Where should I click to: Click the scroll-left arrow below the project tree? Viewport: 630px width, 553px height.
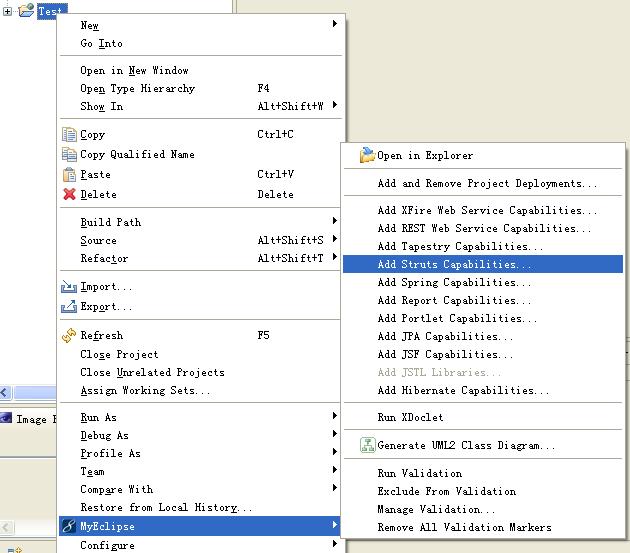click(x=6, y=392)
